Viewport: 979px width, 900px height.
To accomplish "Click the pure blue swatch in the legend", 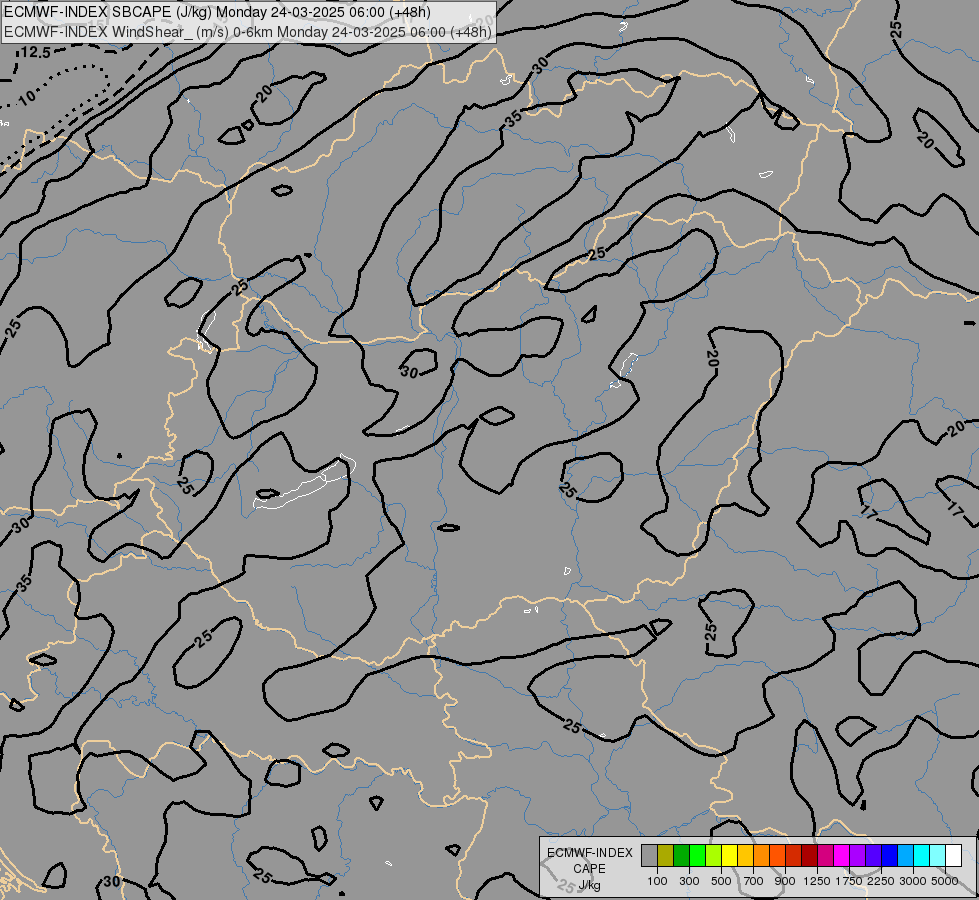I will tap(889, 855).
